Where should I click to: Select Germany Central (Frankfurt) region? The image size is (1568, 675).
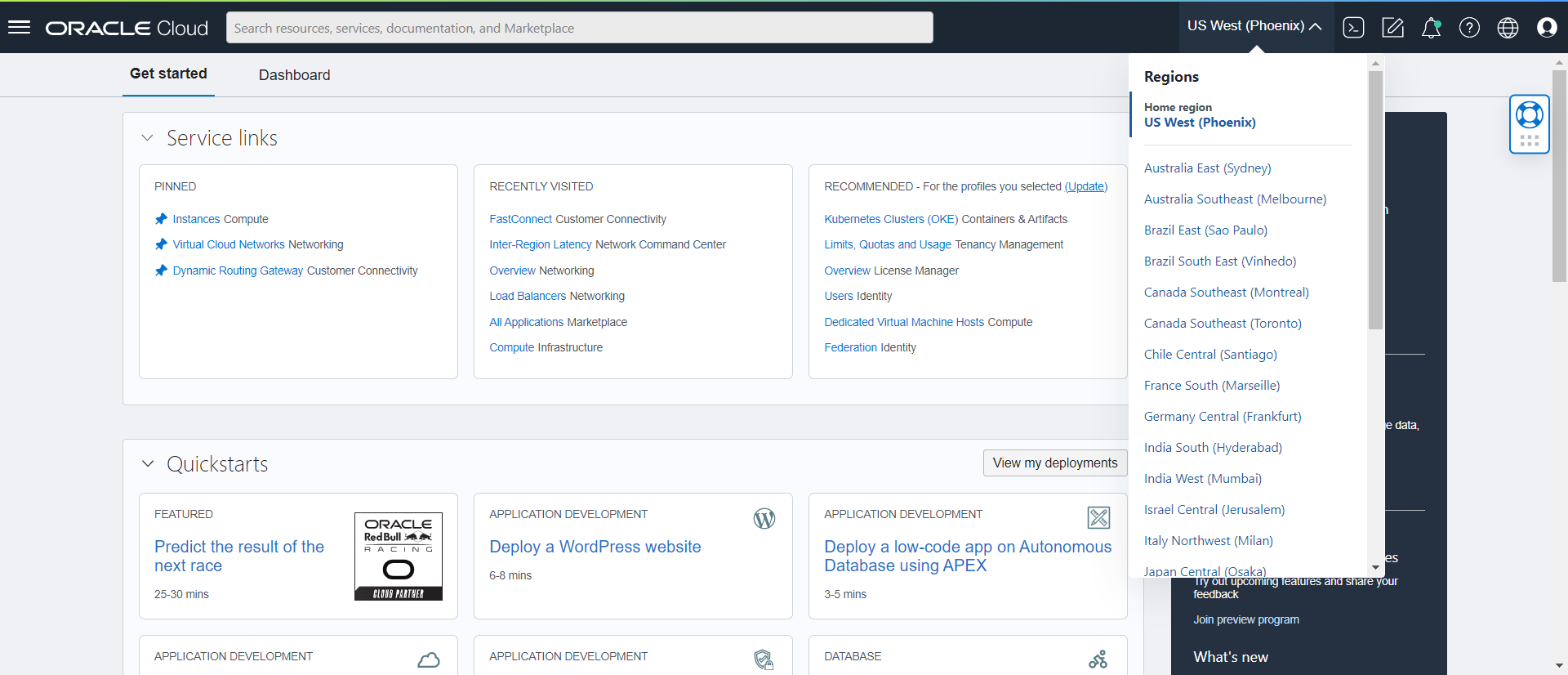1222,417
